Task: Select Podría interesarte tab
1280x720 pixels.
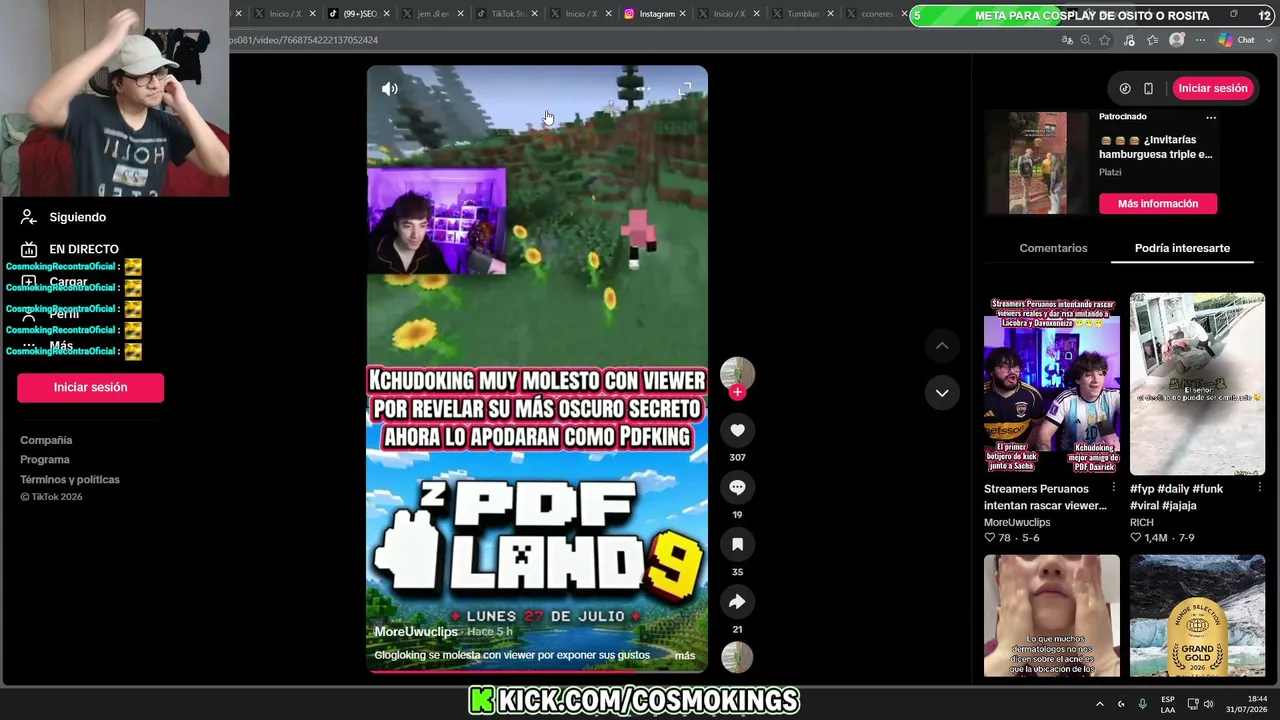Action: pos(1182,248)
